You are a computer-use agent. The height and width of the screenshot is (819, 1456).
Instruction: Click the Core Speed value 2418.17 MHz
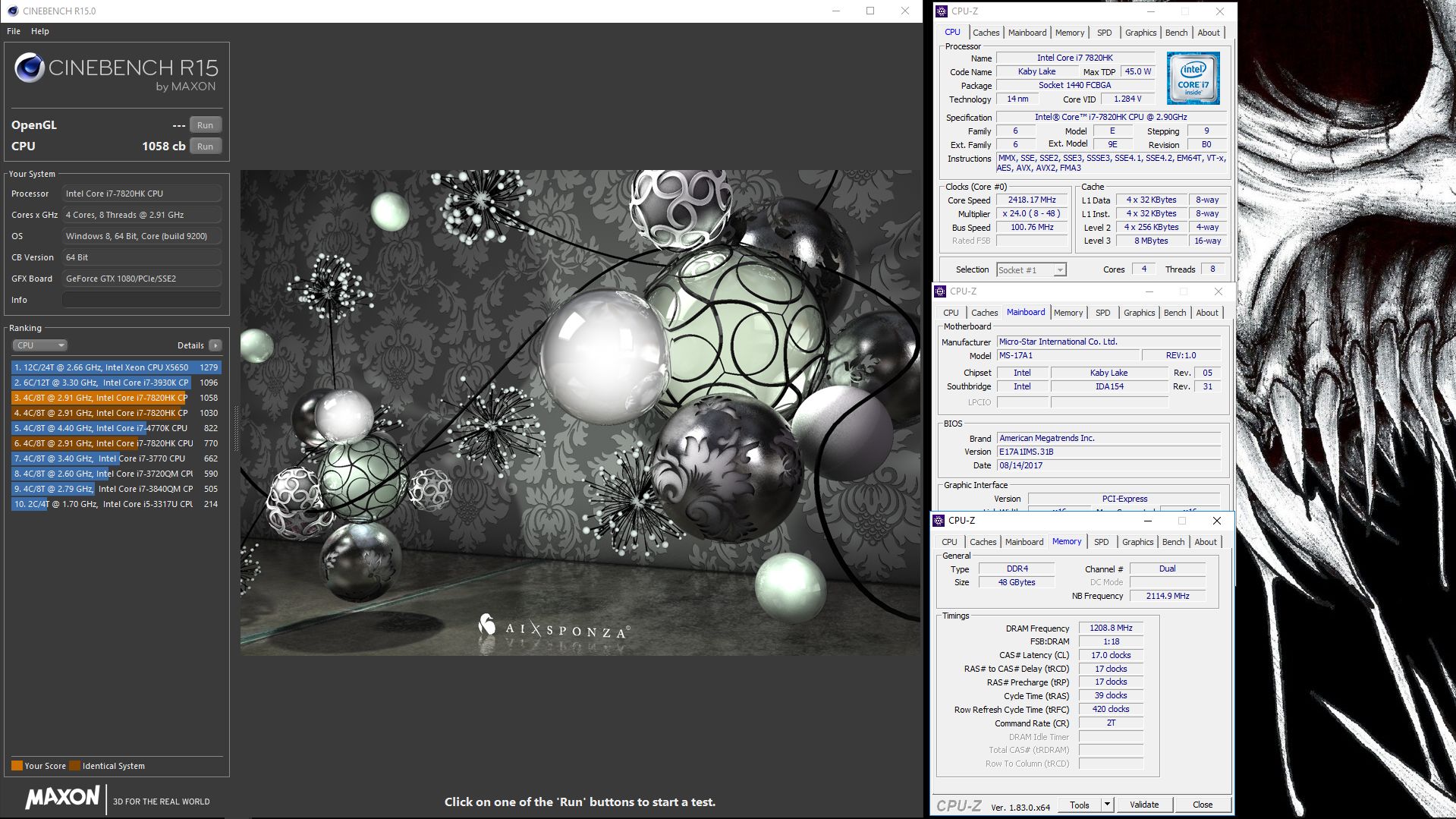(x=1032, y=200)
